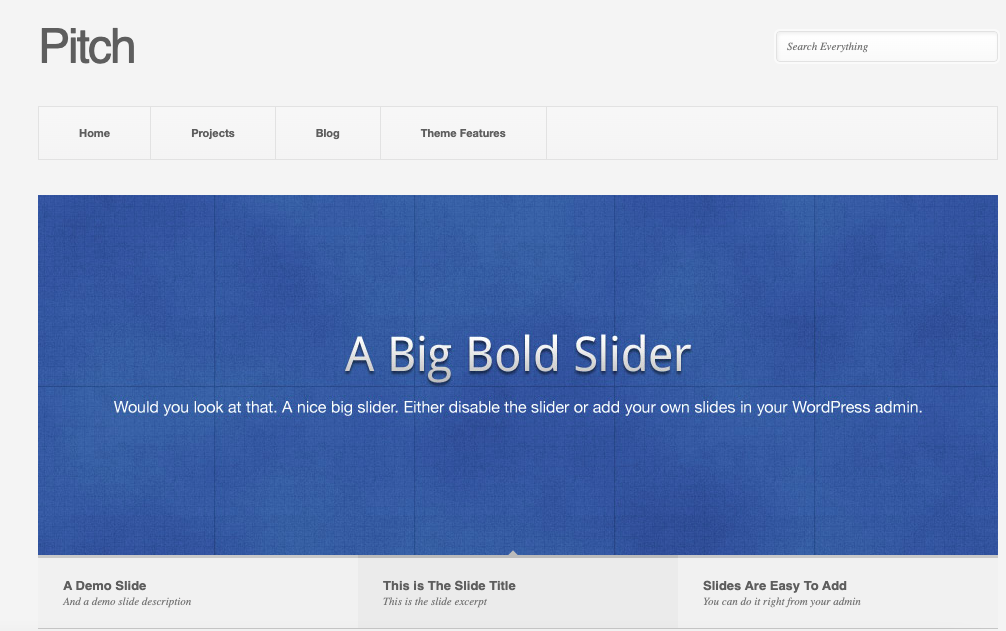This screenshot has height=631, width=1006.
Task: Open the Projects menu item
Action: [x=212, y=132]
